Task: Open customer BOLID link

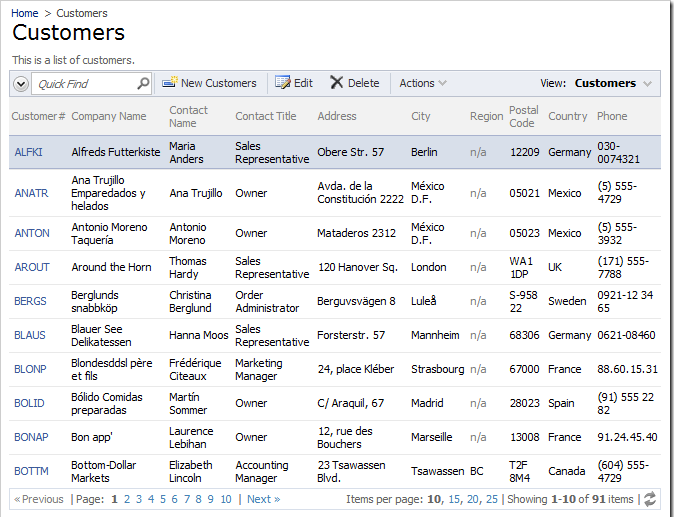Action: (29, 403)
